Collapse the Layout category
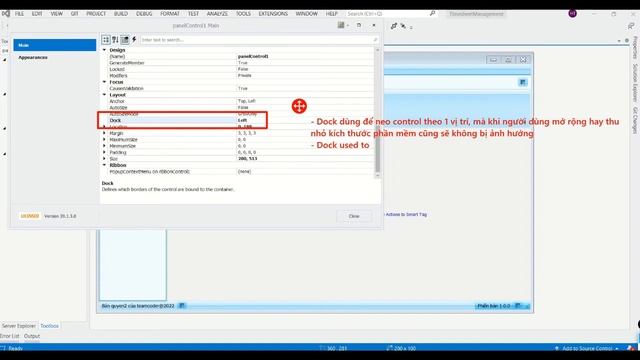This screenshot has height=360, width=640. point(104,94)
